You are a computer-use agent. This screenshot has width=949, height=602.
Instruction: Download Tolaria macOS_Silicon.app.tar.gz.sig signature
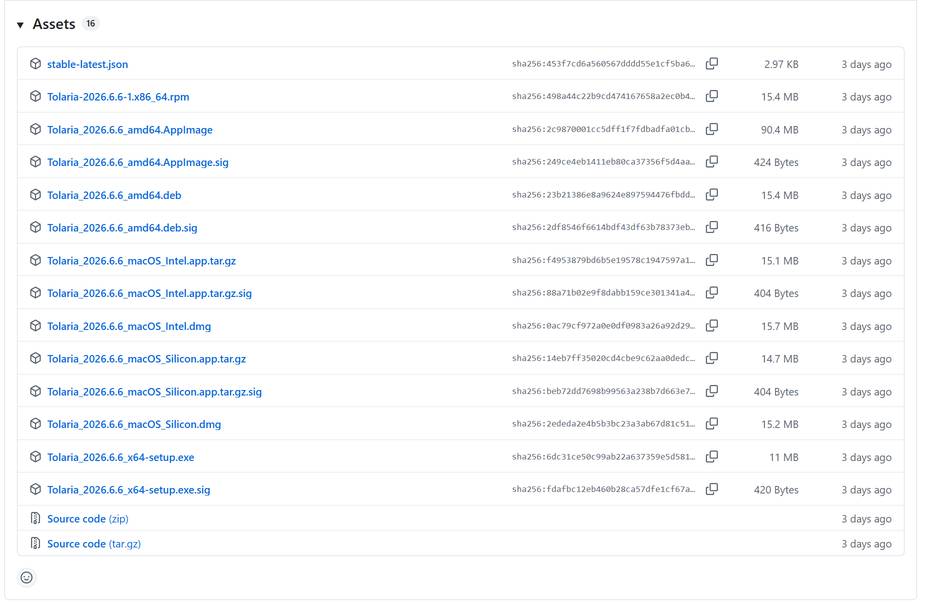154,391
